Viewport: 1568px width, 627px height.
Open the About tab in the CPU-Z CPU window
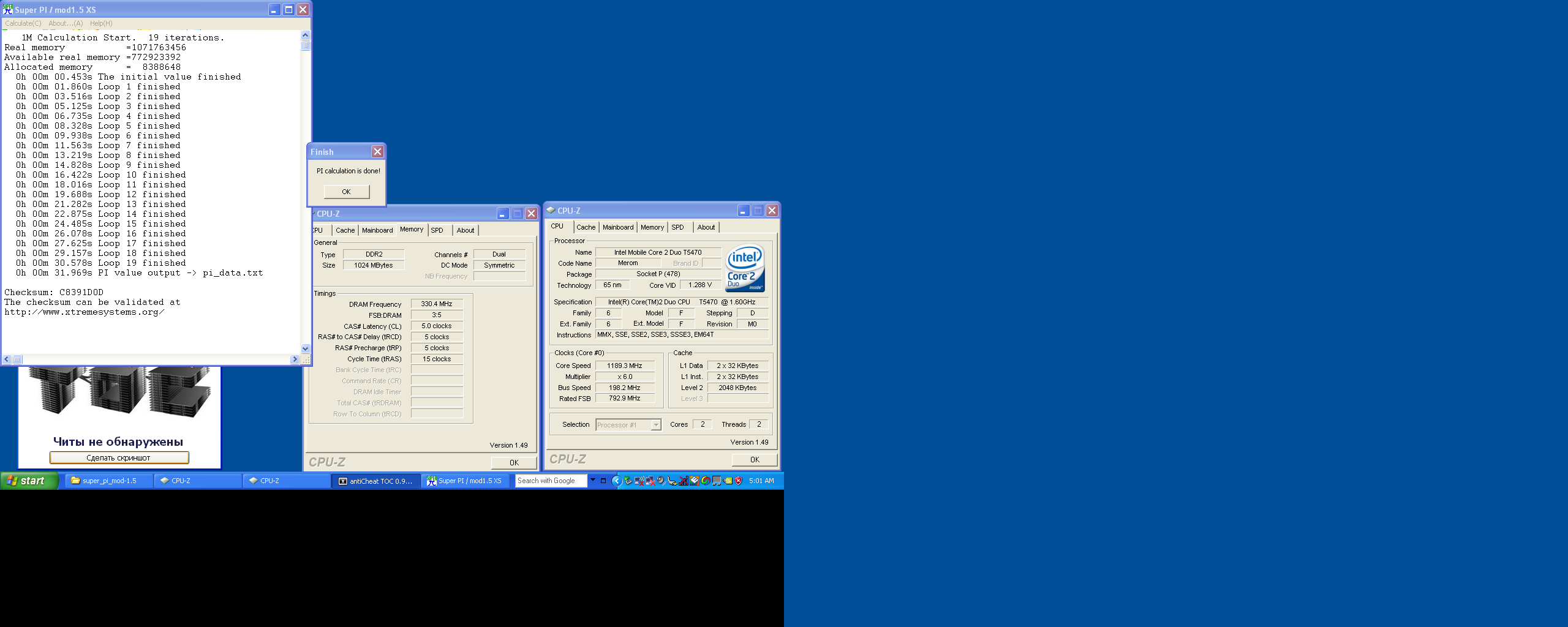706,227
